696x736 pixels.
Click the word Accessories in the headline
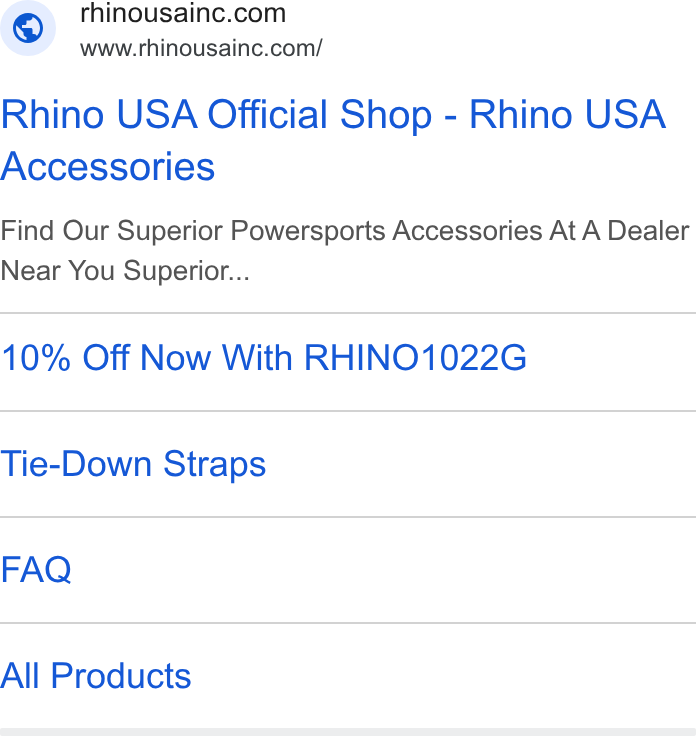click(x=107, y=167)
